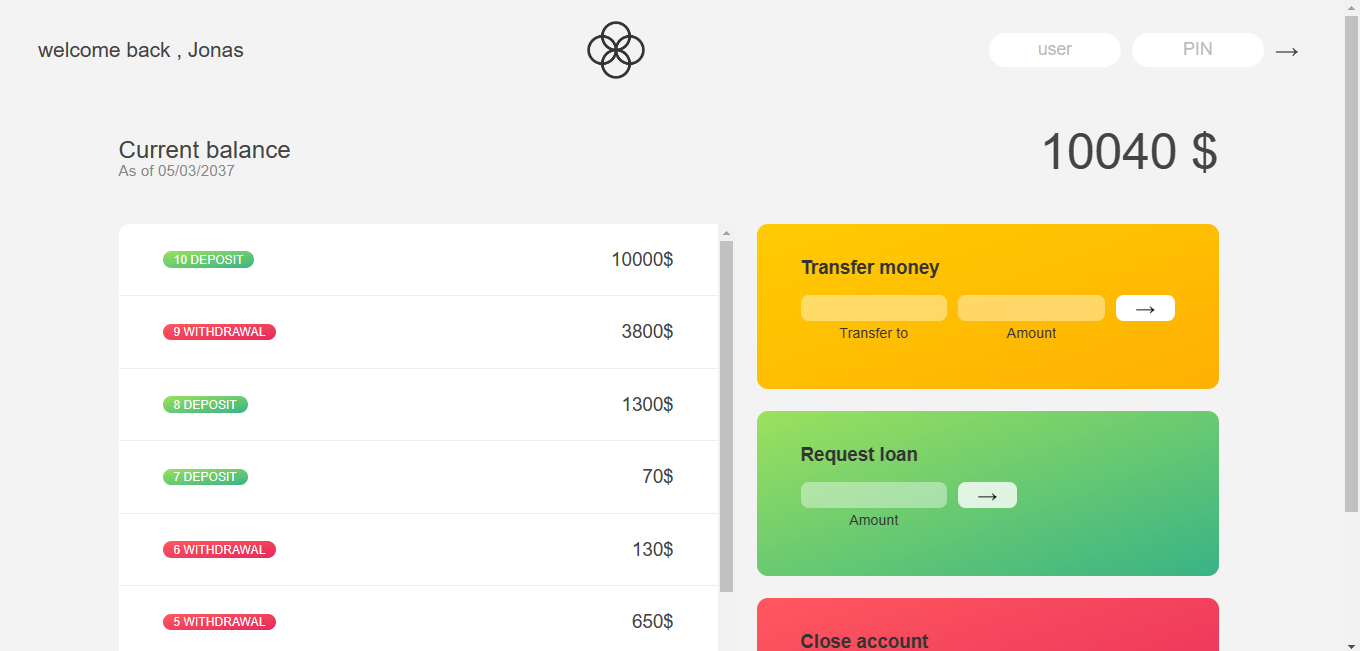Submit the money transfer with arrow button

tap(1145, 308)
